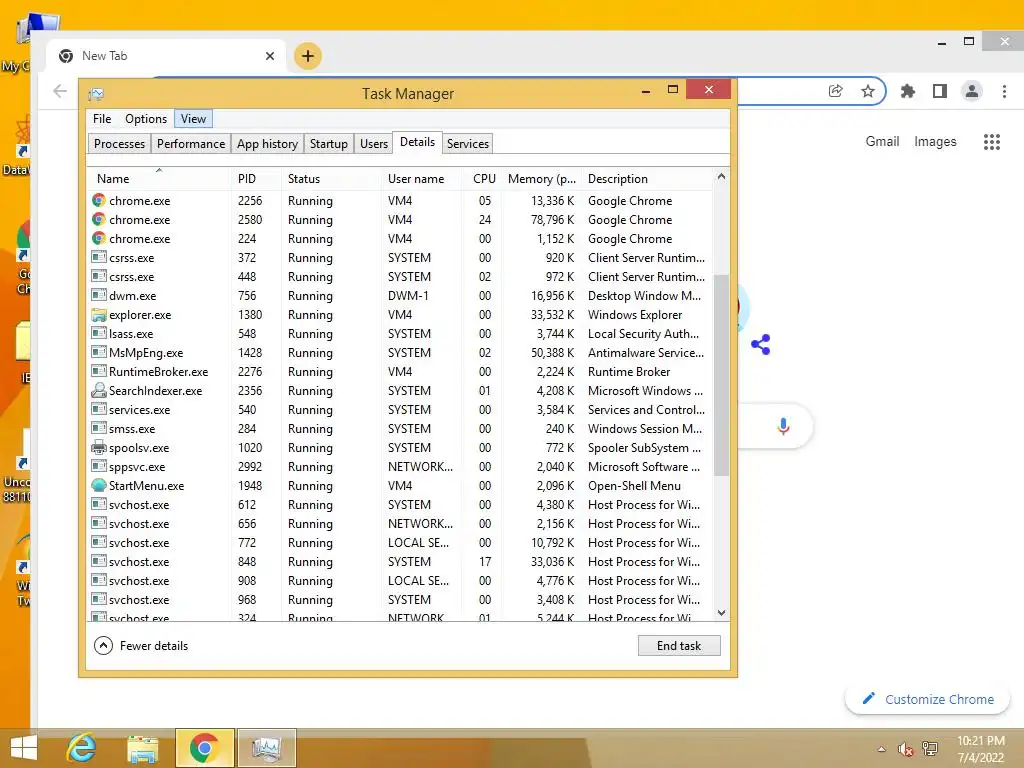Sort by the Name column header
1024x768 pixels.
point(159,179)
